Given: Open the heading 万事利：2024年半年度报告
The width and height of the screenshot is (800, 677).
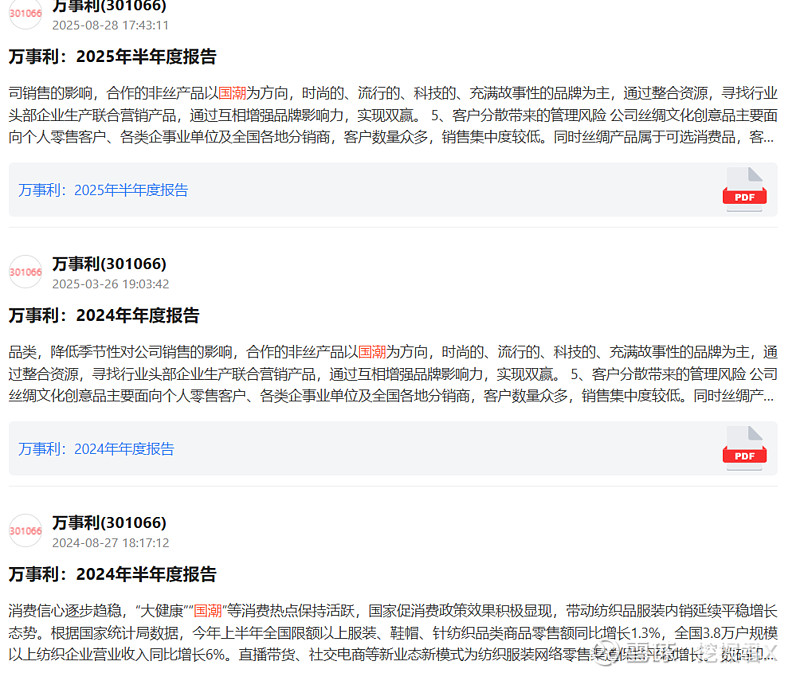Looking at the screenshot, I should click(x=113, y=574).
